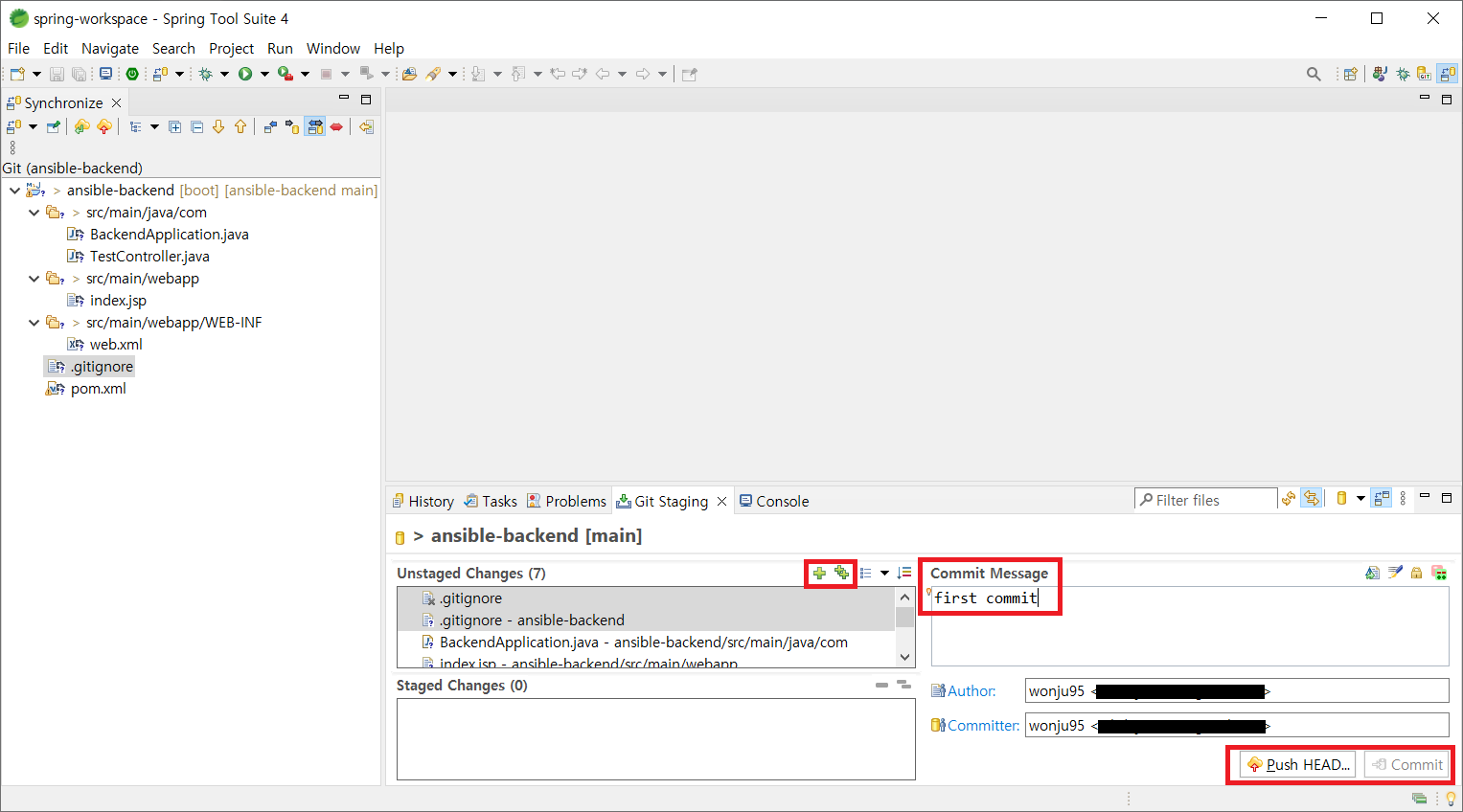
Task: Collapse the ansible-backend project node
Action: 14,191
